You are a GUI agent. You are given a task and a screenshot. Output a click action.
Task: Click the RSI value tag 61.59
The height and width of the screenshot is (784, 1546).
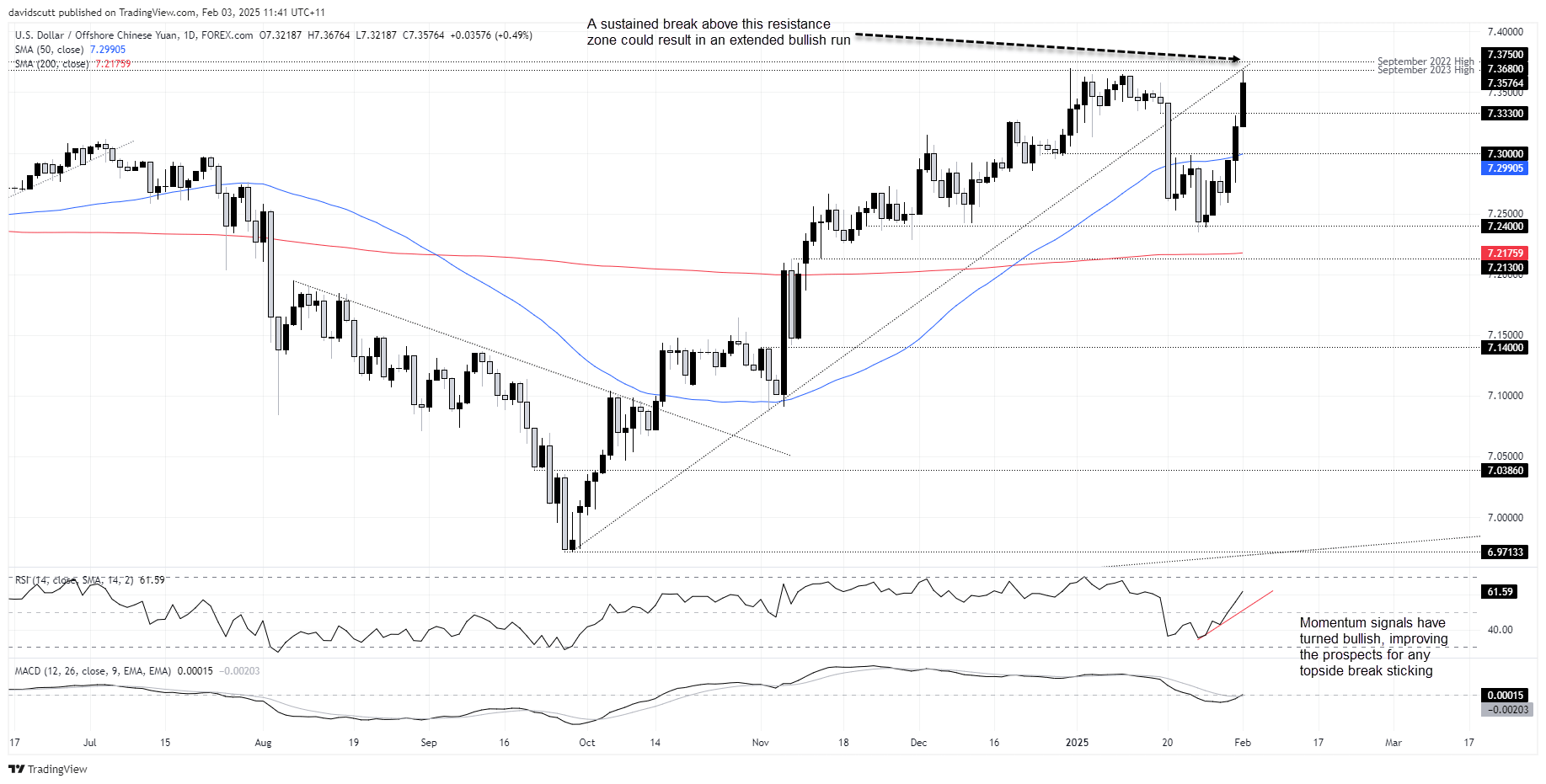tap(1501, 592)
